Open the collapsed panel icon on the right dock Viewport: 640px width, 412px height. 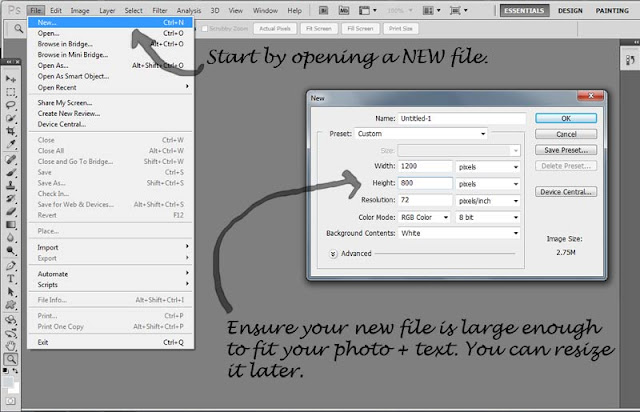[x=630, y=60]
